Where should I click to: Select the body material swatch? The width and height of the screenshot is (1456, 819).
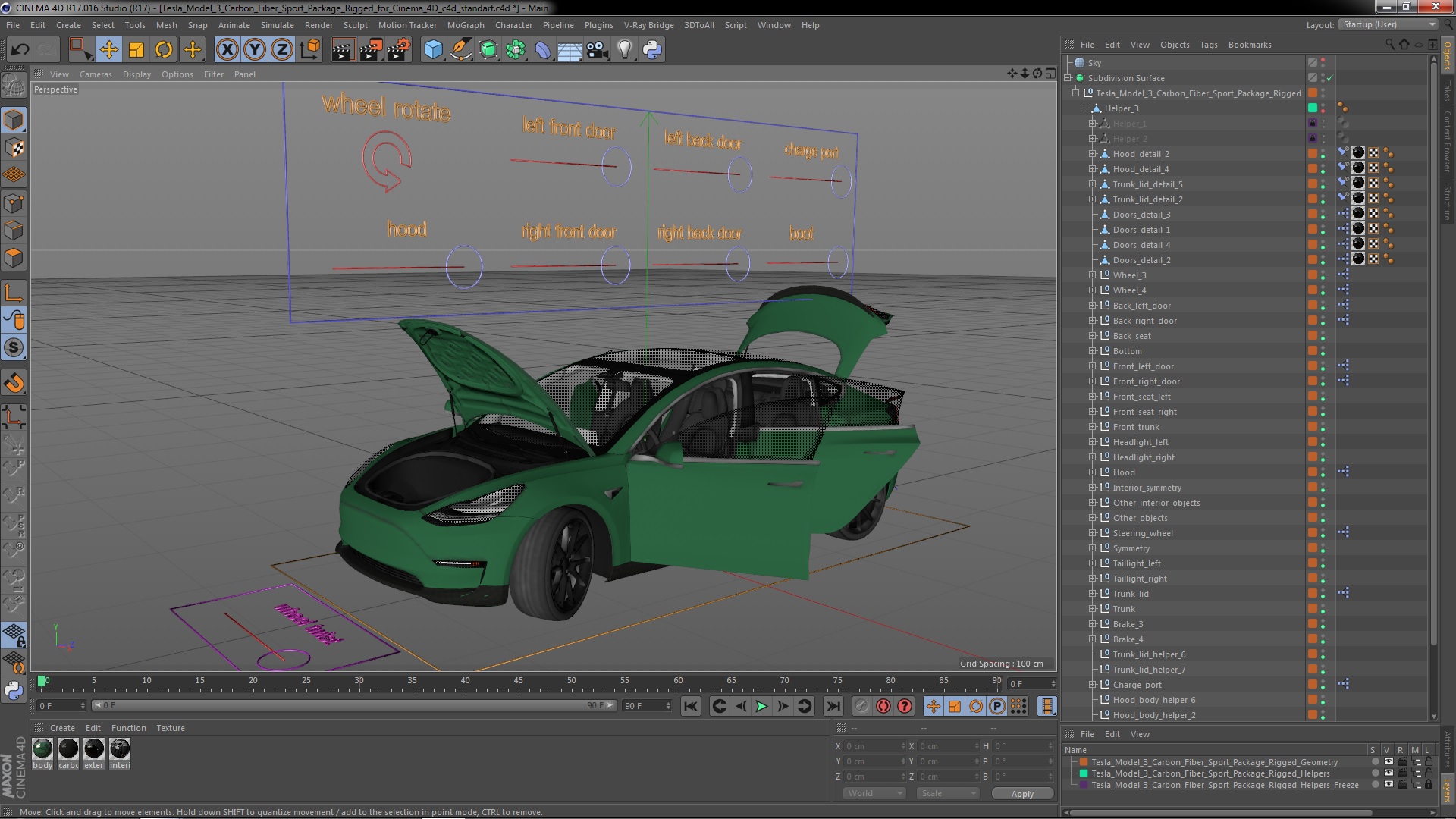42,749
